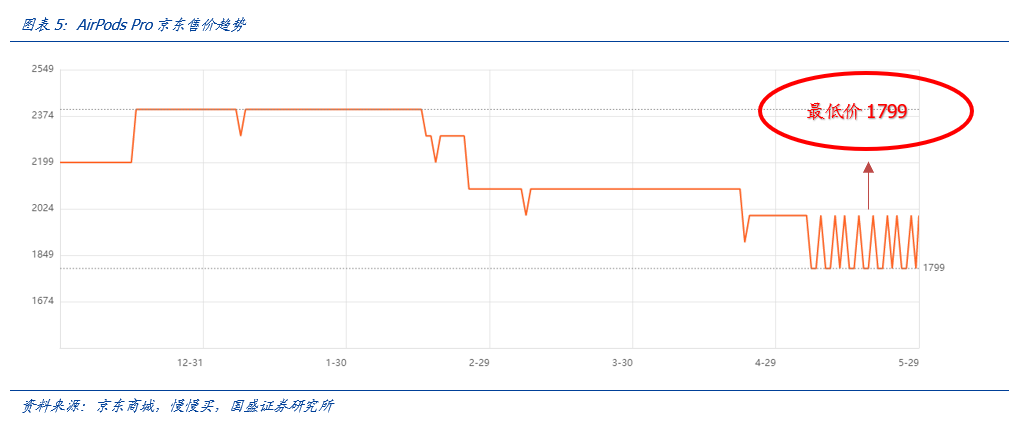Select the 2-29 date tick

tap(479, 363)
